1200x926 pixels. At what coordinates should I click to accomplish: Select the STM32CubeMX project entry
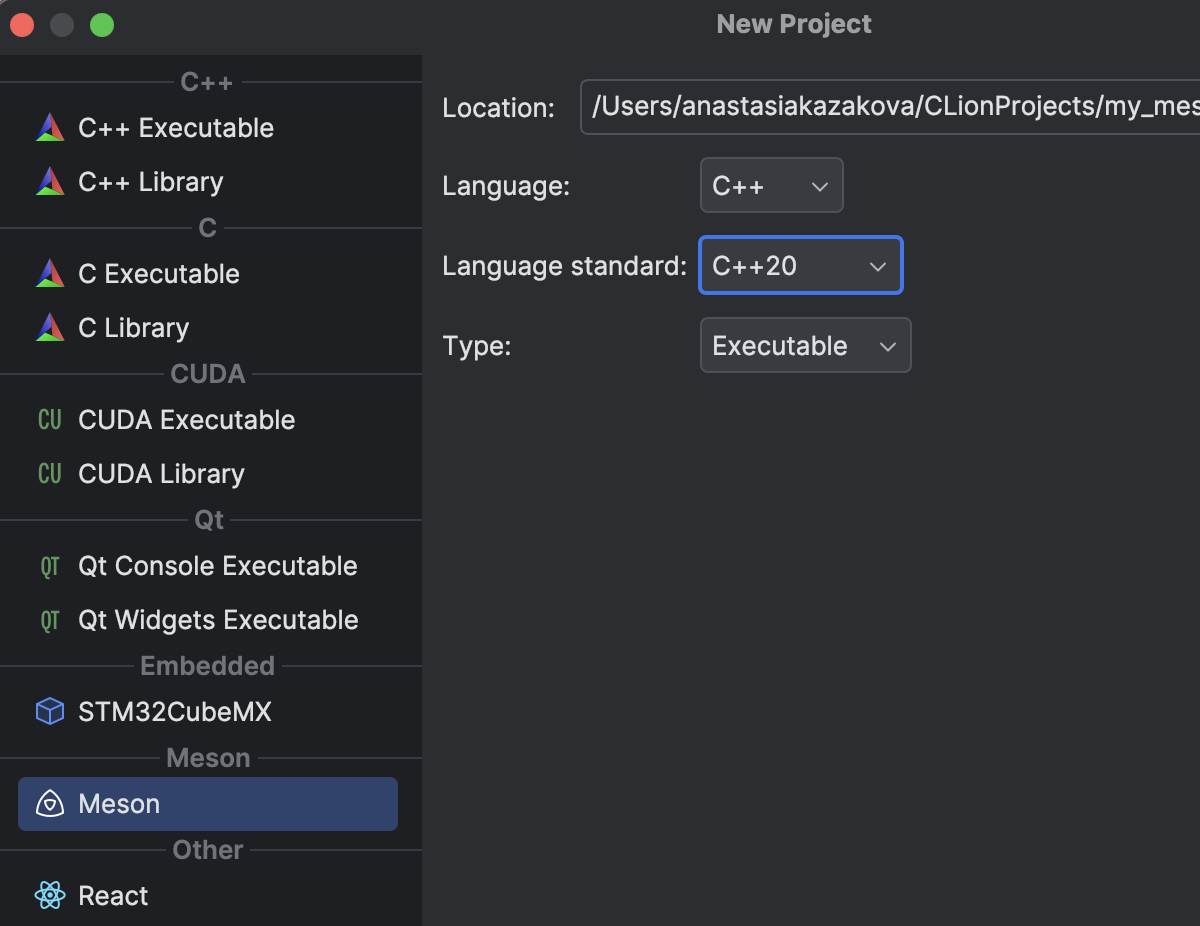tap(175, 712)
